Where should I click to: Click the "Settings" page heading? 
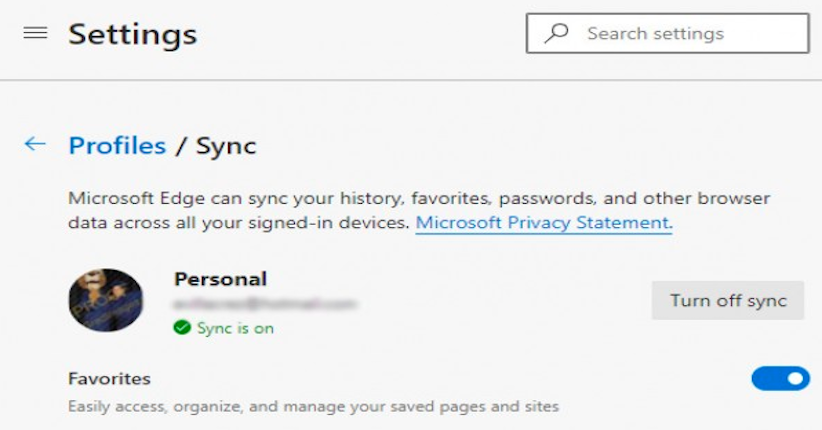click(133, 35)
